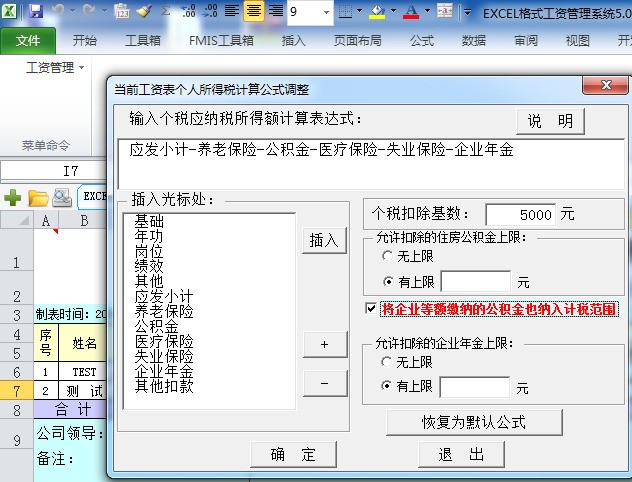Image resolution: width=632 pixels, height=482 pixels.
Task: Click the Excel application icon
Action: coord(9,10)
